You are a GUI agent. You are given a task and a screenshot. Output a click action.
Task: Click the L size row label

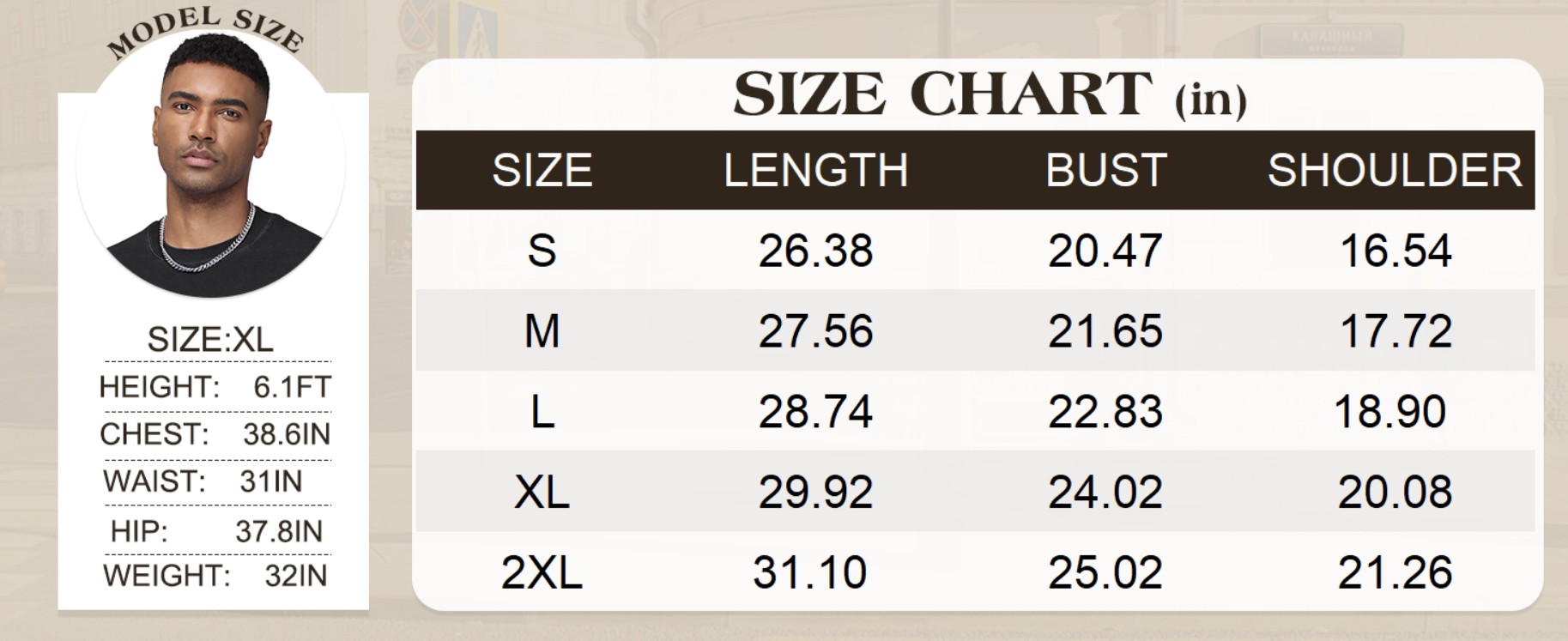pyautogui.click(x=542, y=412)
